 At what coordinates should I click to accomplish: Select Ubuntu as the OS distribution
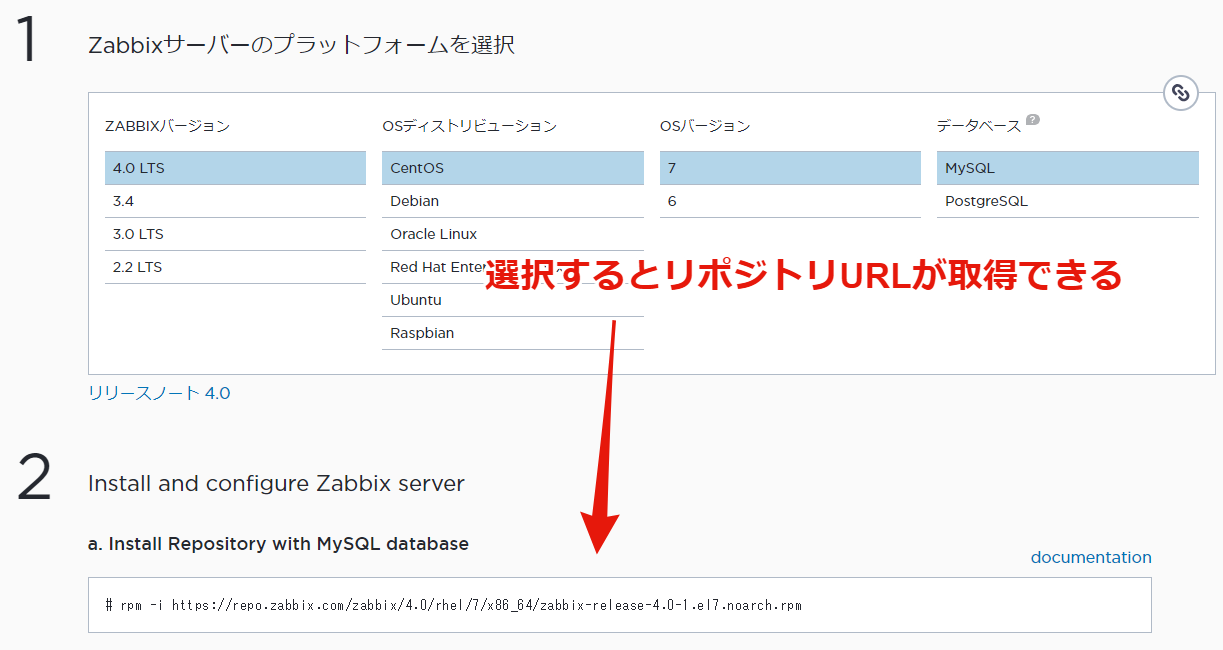[x=513, y=300]
